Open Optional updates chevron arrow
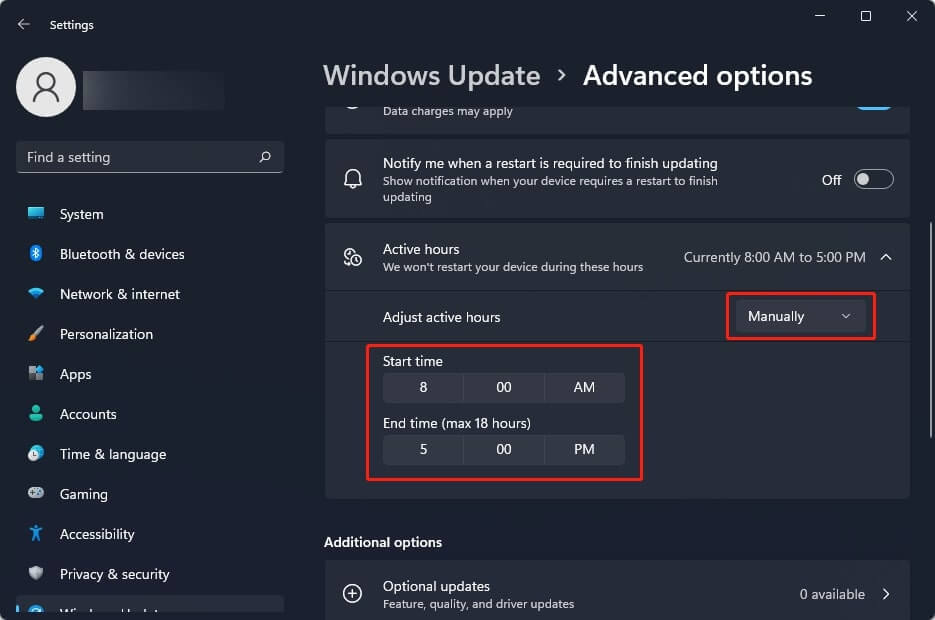The image size is (935, 620). 886,594
